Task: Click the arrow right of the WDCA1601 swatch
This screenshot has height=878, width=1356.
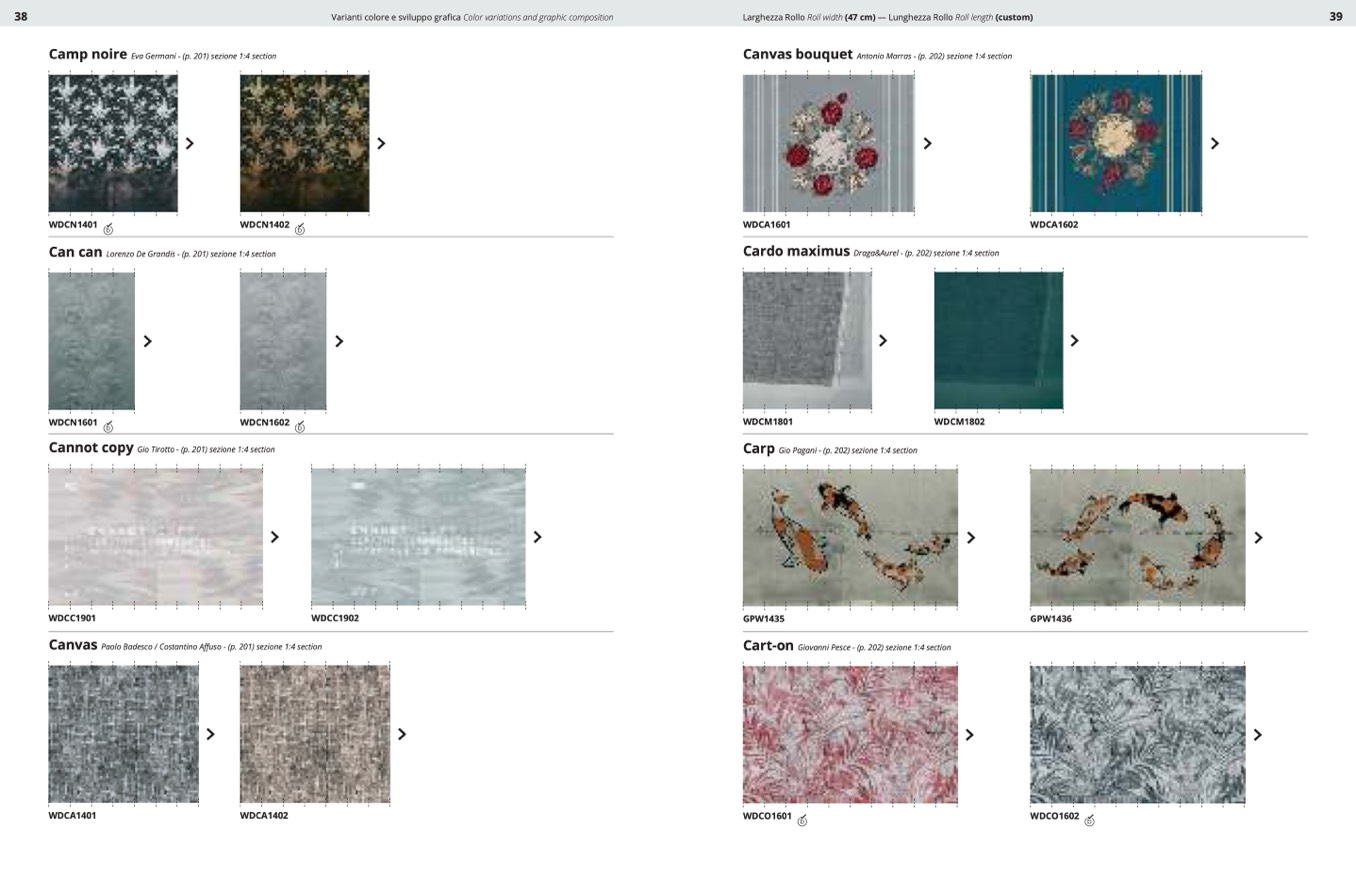Action: pos(927,144)
